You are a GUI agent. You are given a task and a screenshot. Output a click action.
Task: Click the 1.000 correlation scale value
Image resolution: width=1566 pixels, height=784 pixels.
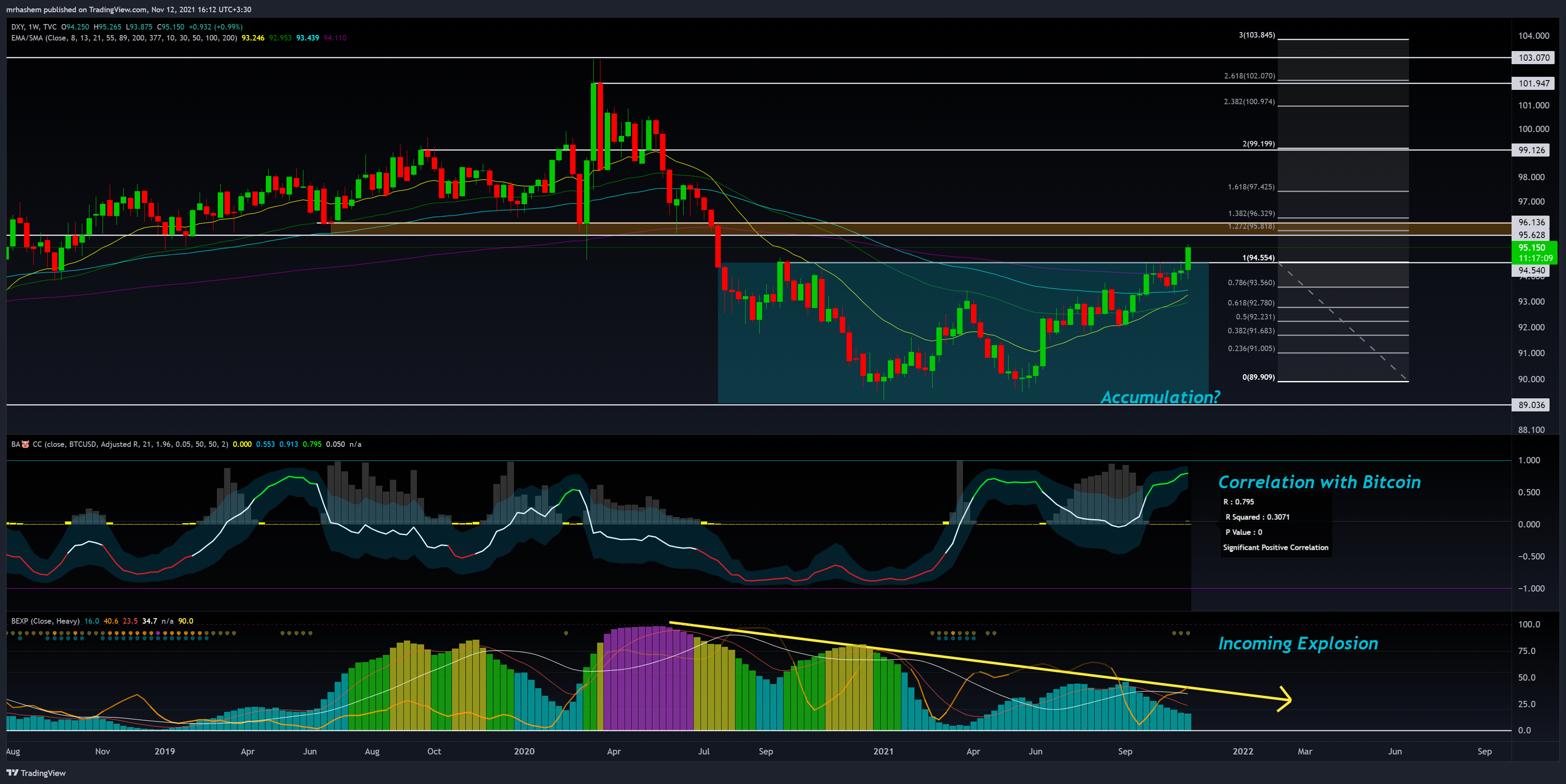(1529, 460)
